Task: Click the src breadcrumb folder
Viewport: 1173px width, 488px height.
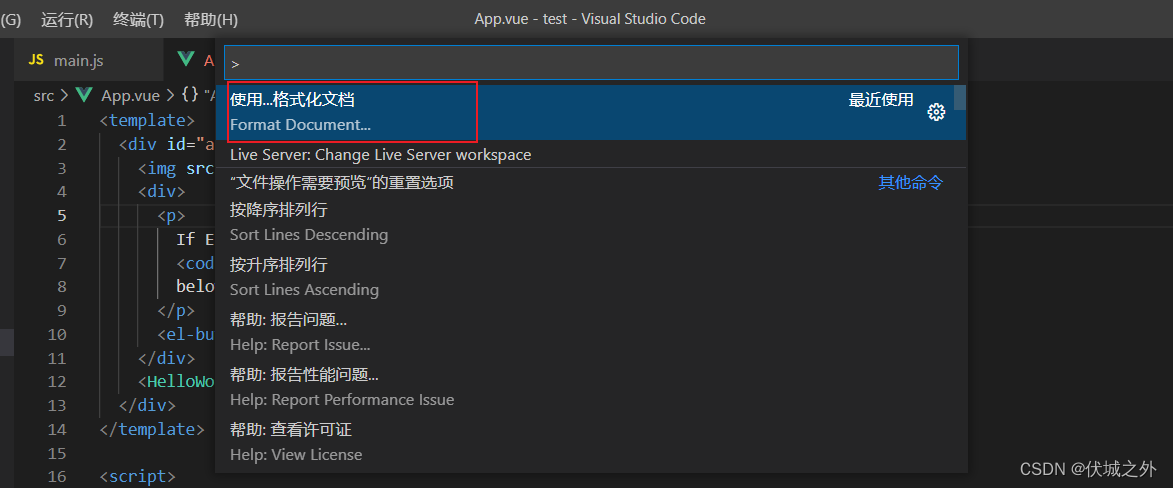Action: [43, 96]
